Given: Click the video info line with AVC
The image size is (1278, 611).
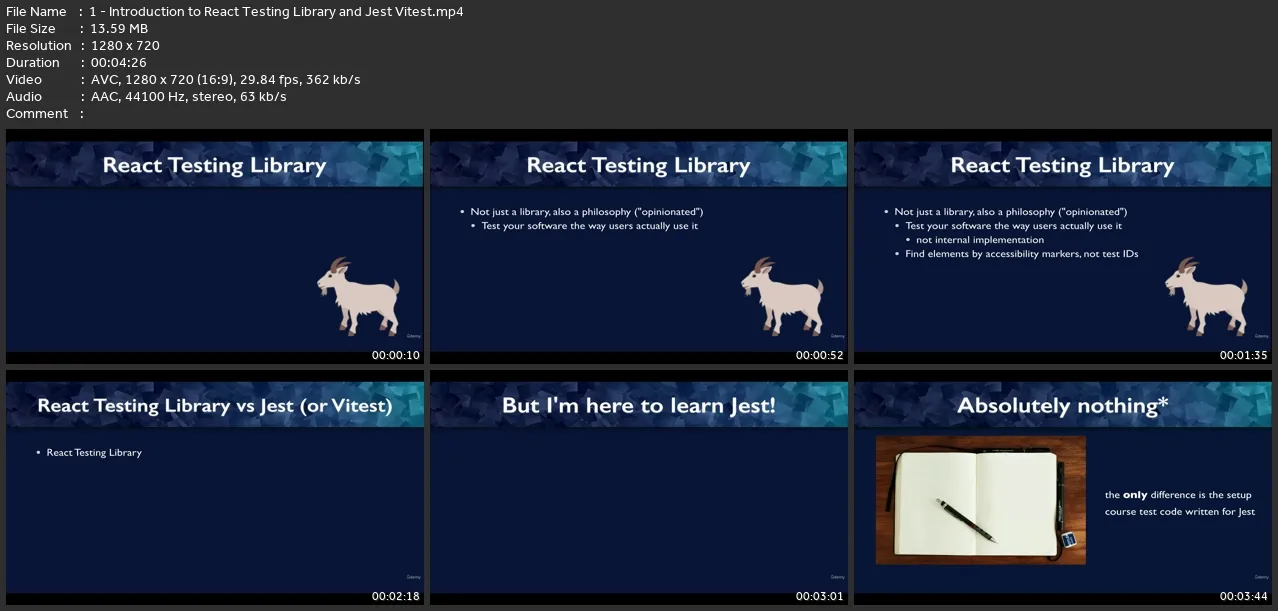Looking at the screenshot, I should coord(225,80).
